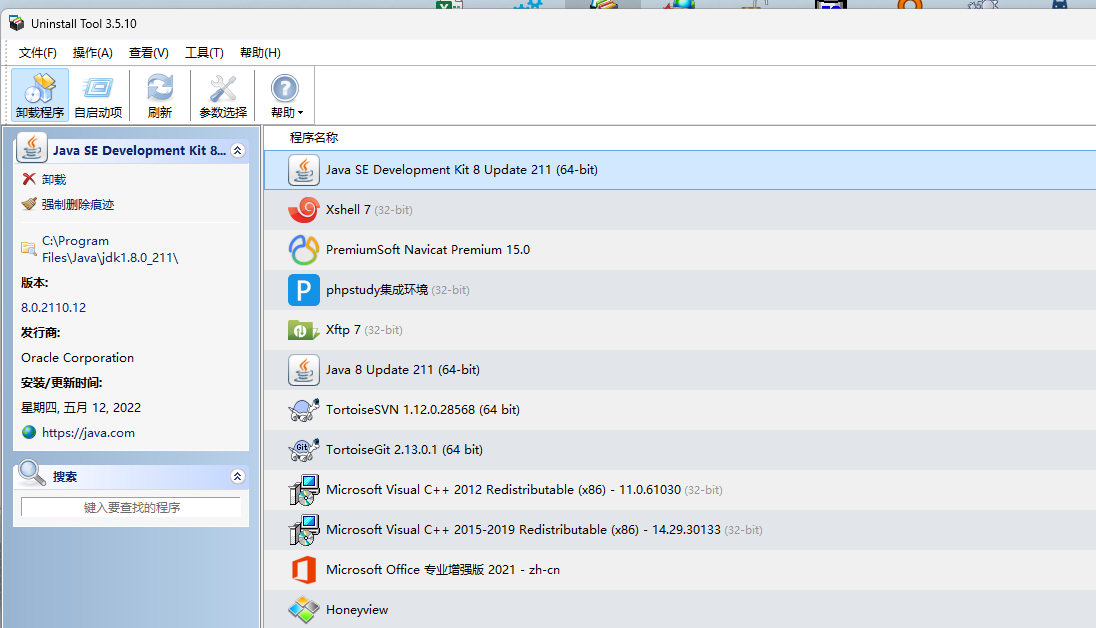Click the 程序名称 column header
This screenshot has height=628, width=1096.
point(314,137)
